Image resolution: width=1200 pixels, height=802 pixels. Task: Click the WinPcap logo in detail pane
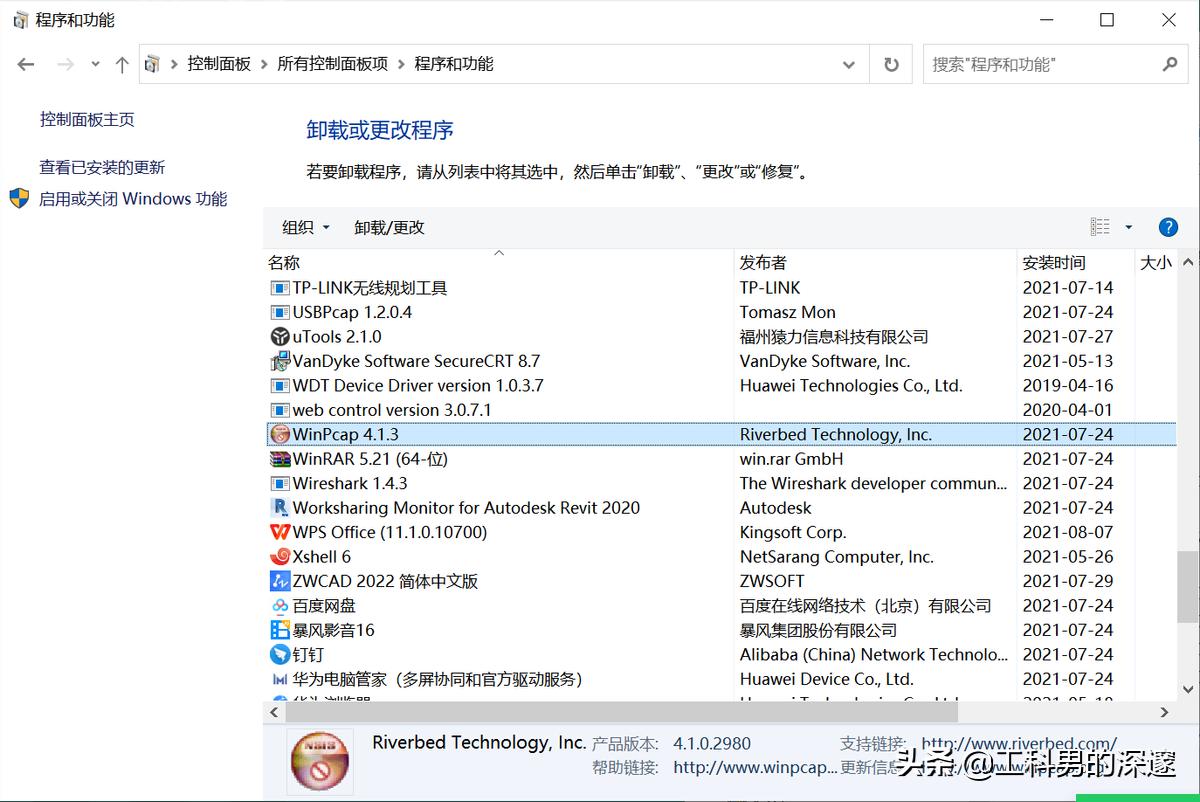pos(319,761)
